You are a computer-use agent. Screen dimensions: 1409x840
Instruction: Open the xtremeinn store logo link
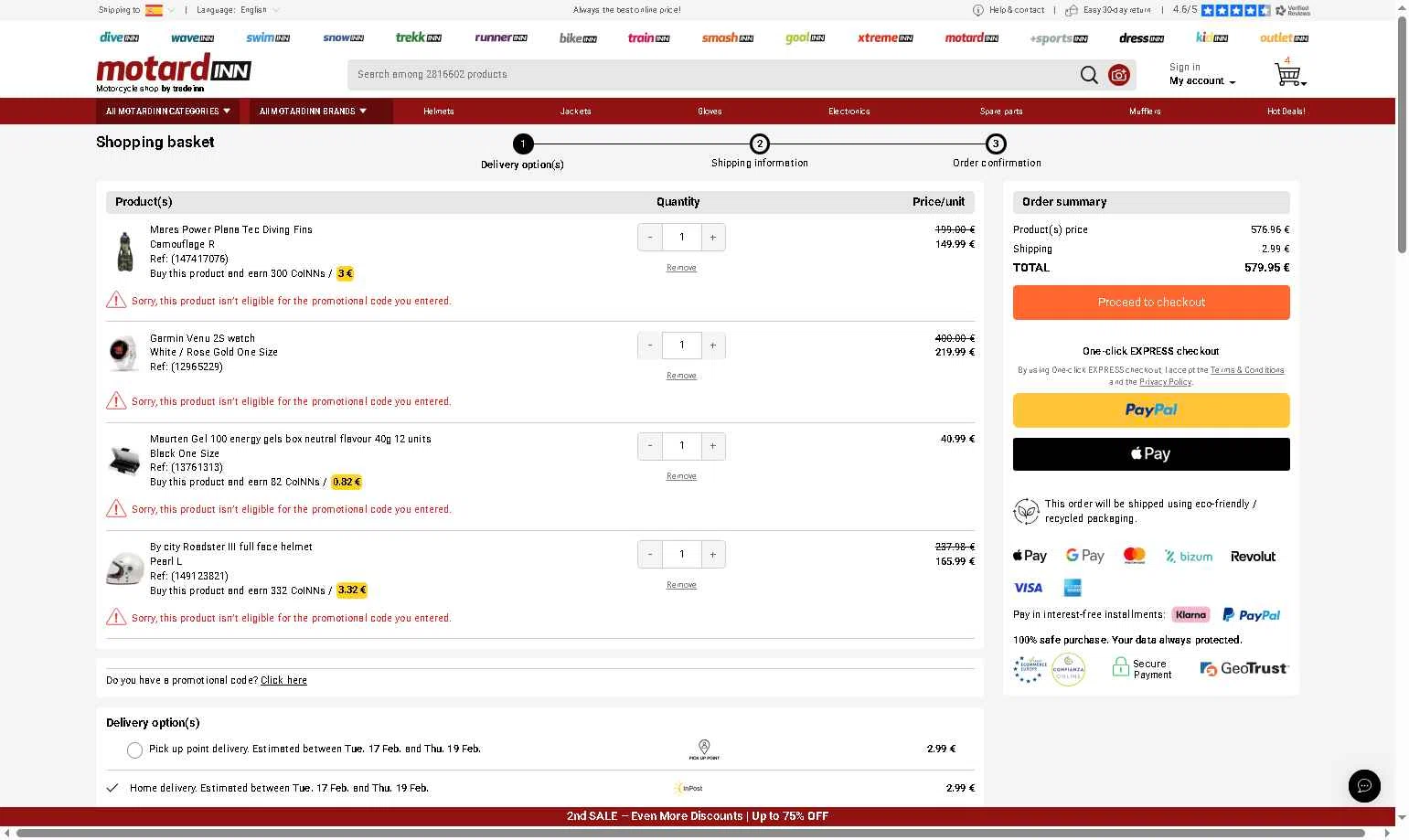885,37
